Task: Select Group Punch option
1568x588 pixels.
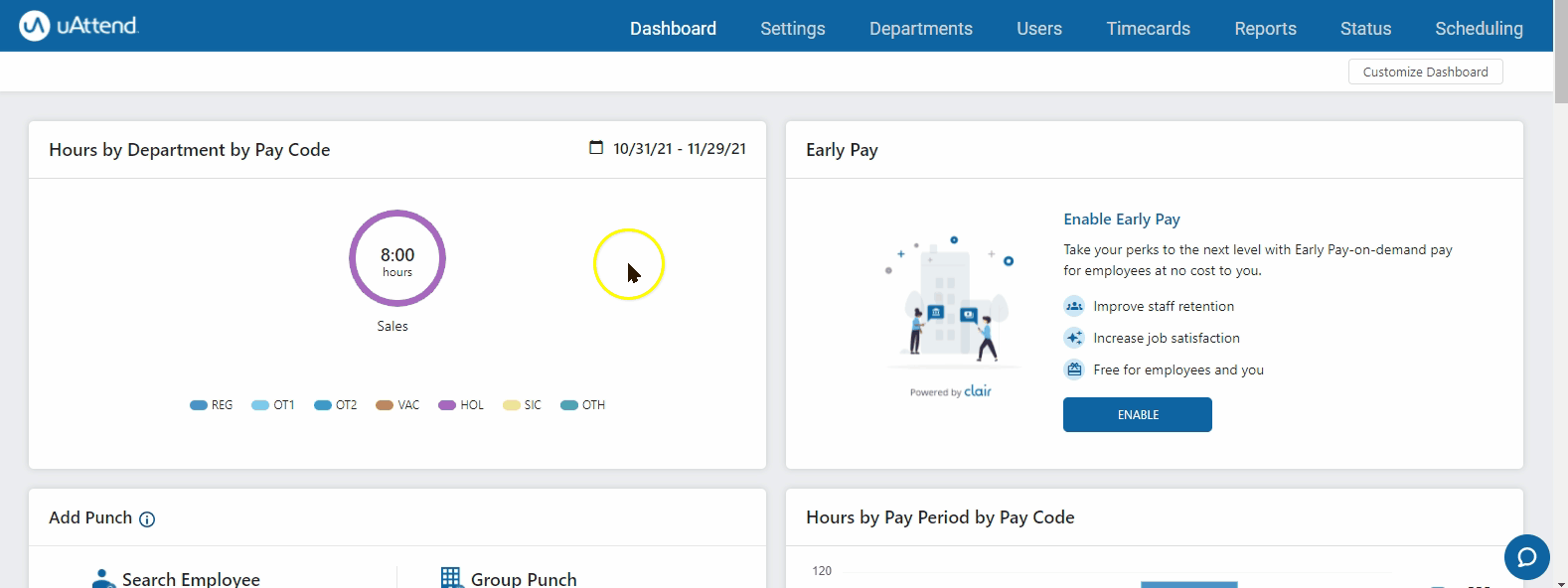Action: pos(524,579)
